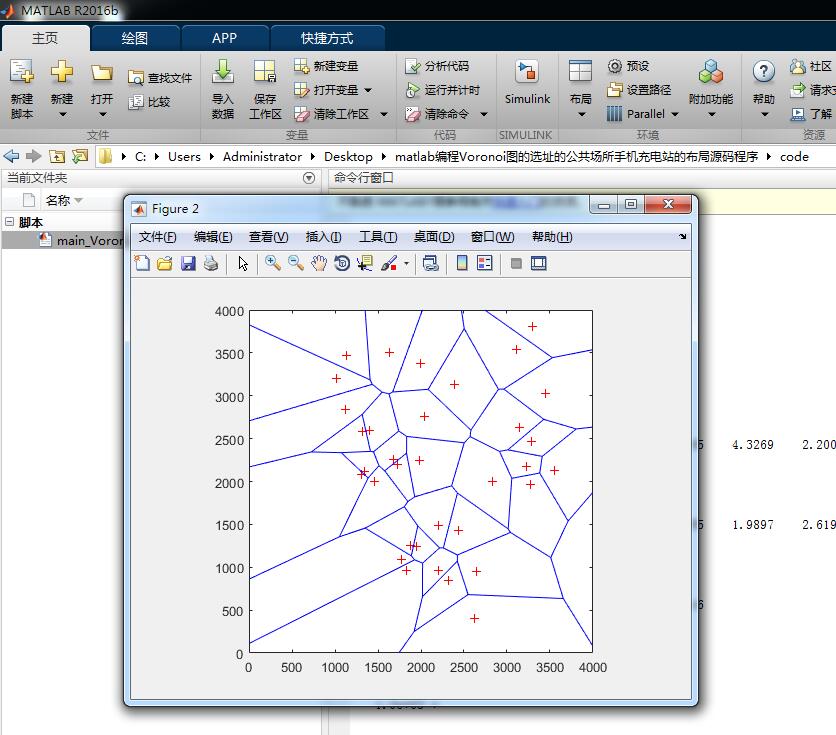Viewport: 836px width, 735px height.
Task: Toggle the Zoom In tool
Action: click(273, 263)
